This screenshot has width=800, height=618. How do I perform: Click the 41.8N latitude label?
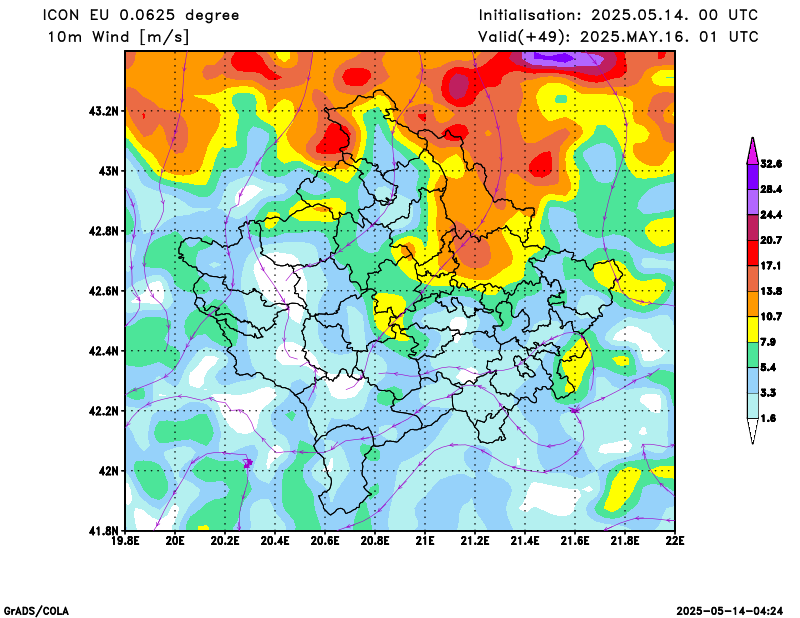click(104, 531)
